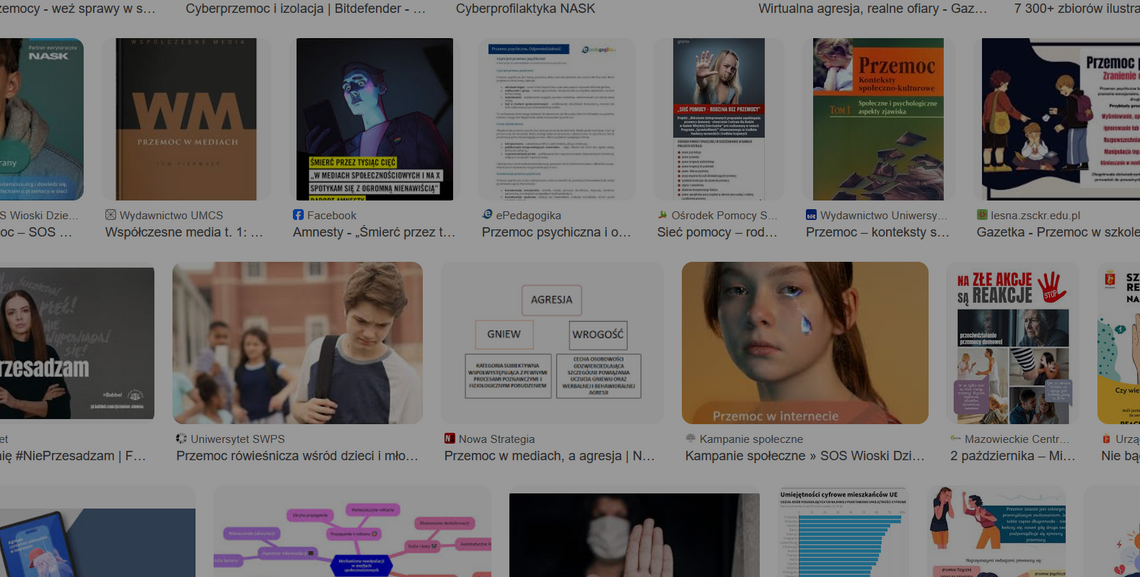Image resolution: width=1140 pixels, height=577 pixels.
Task: Open 'Gazetka - Przemoc w szkole' link
Action: point(1058,232)
